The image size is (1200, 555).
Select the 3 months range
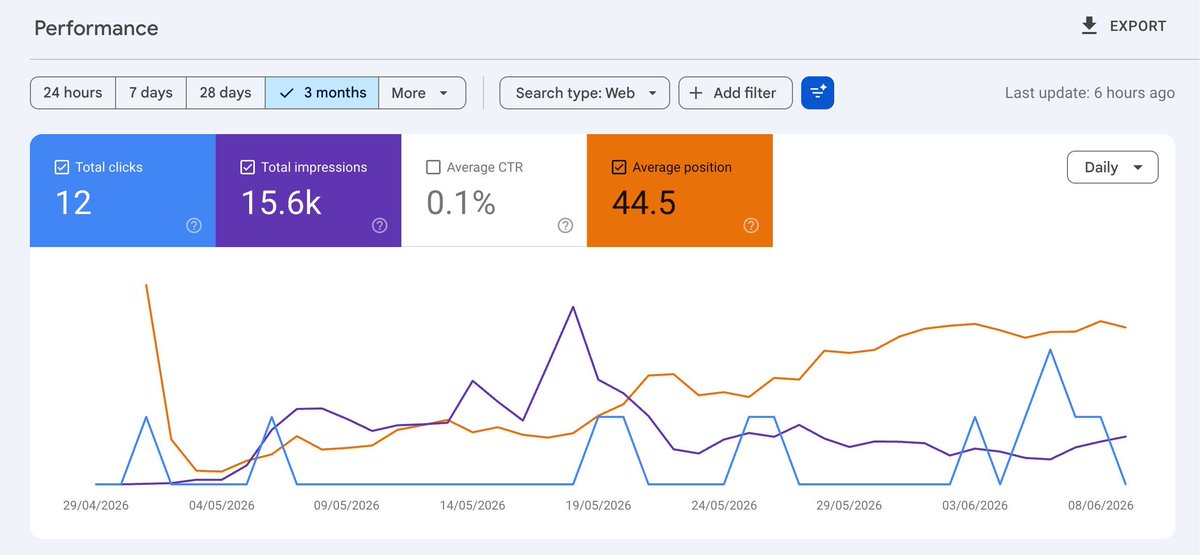click(x=322, y=93)
